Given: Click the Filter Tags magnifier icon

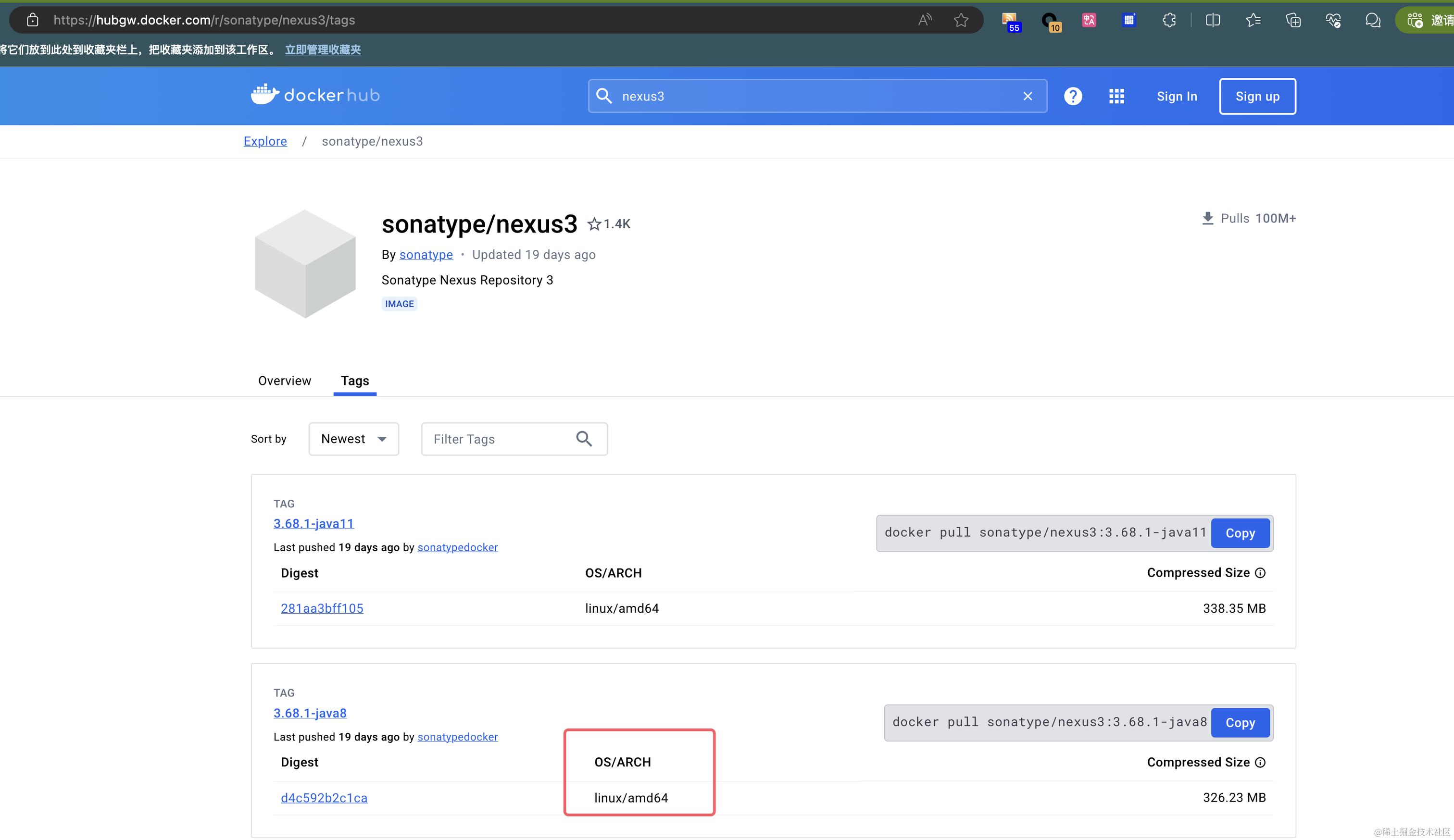Looking at the screenshot, I should click(584, 439).
